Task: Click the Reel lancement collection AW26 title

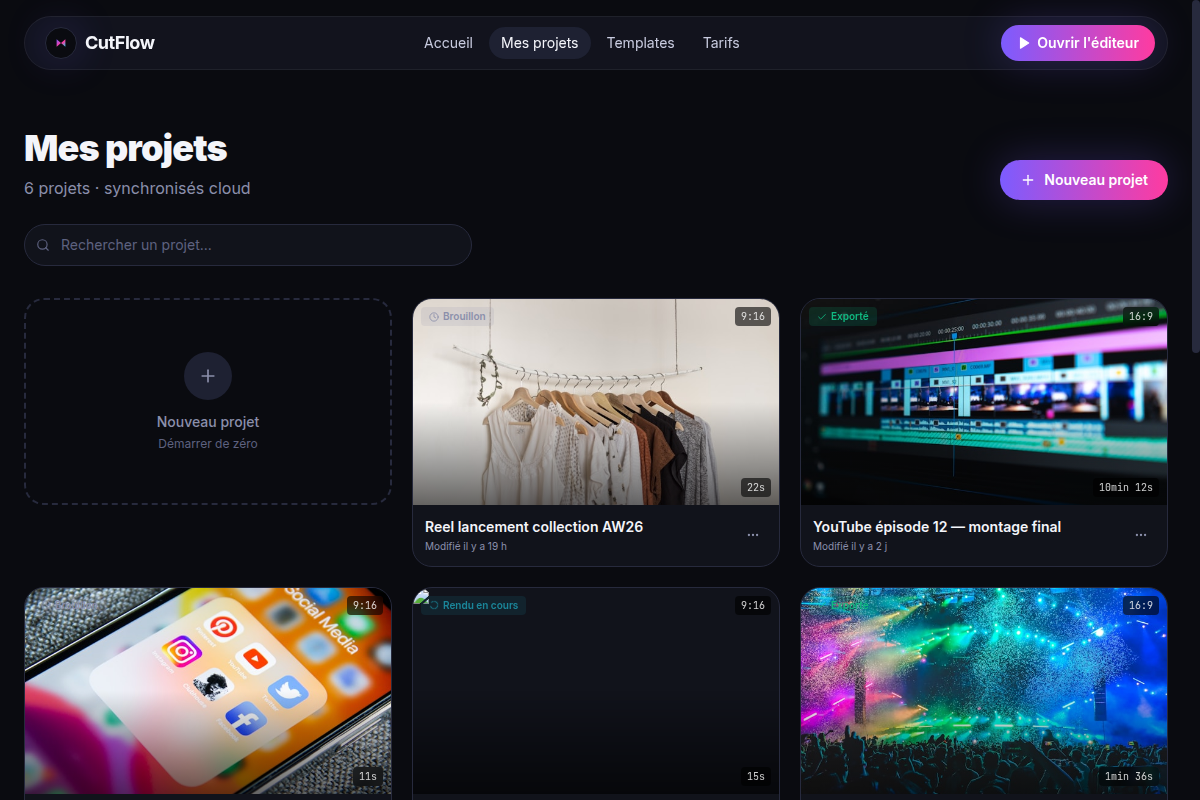Action: coord(534,527)
